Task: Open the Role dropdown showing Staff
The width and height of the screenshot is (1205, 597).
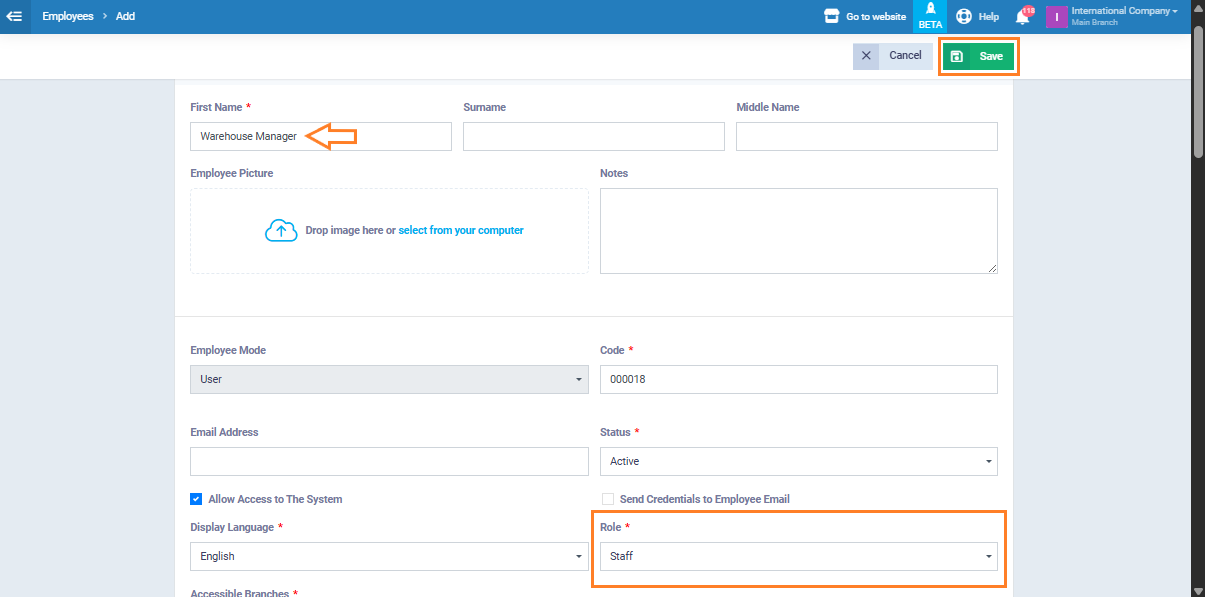Action: pos(797,556)
